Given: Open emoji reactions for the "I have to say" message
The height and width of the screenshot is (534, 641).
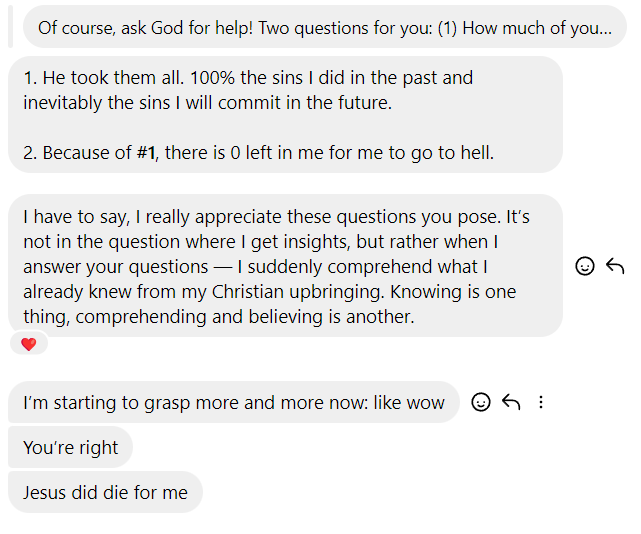Looking at the screenshot, I should click(x=585, y=266).
